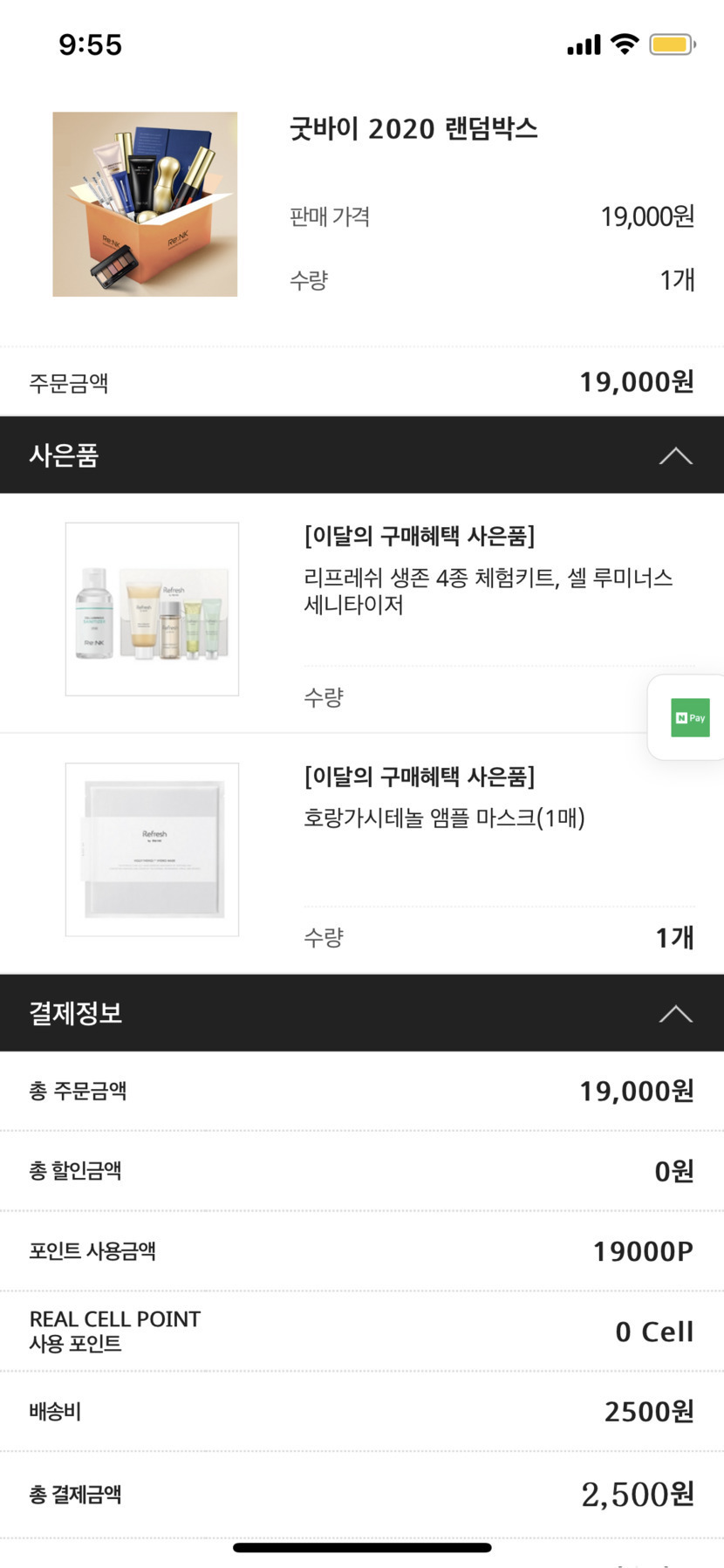This screenshot has height=1568, width=724.
Task: Tap the home indicator bar
Action: (x=362, y=1548)
